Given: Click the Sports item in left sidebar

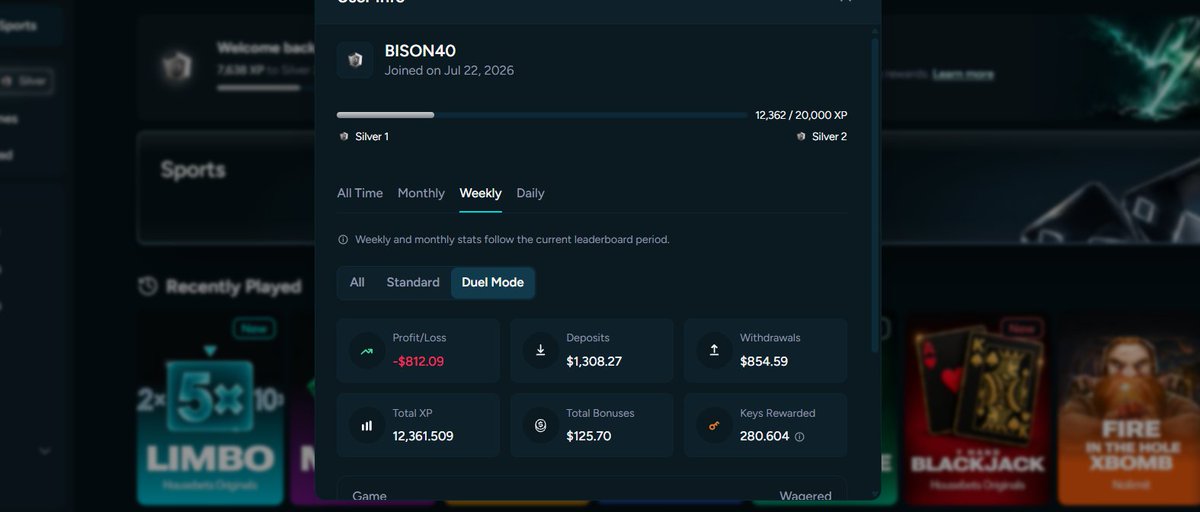Looking at the screenshot, I should coord(30,25).
